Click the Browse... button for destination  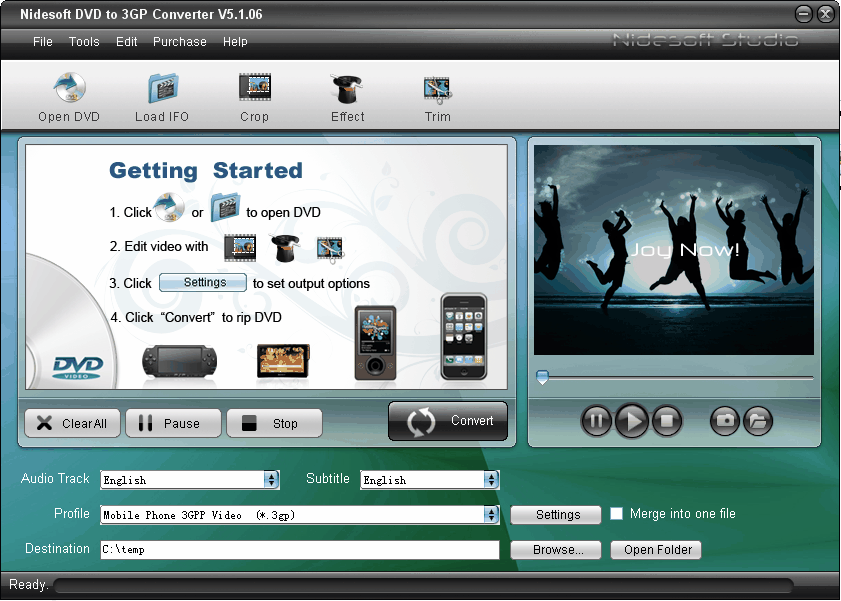click(x=555, y=550)
